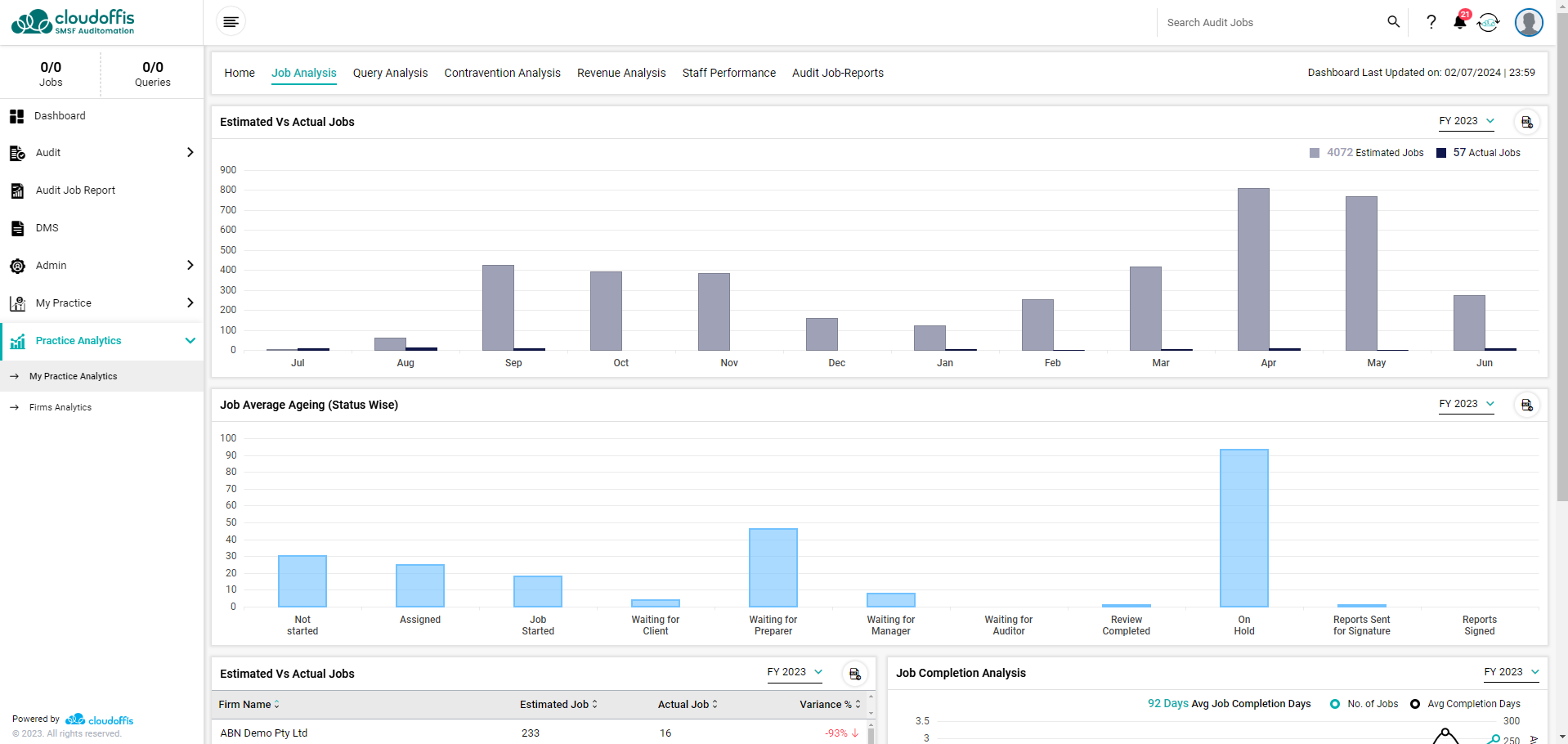Image resolution: width=1568 pixels, height=744 pixels.
Task: Focus the Search Audit Jobs field
Action: (x=1271, y=23)
